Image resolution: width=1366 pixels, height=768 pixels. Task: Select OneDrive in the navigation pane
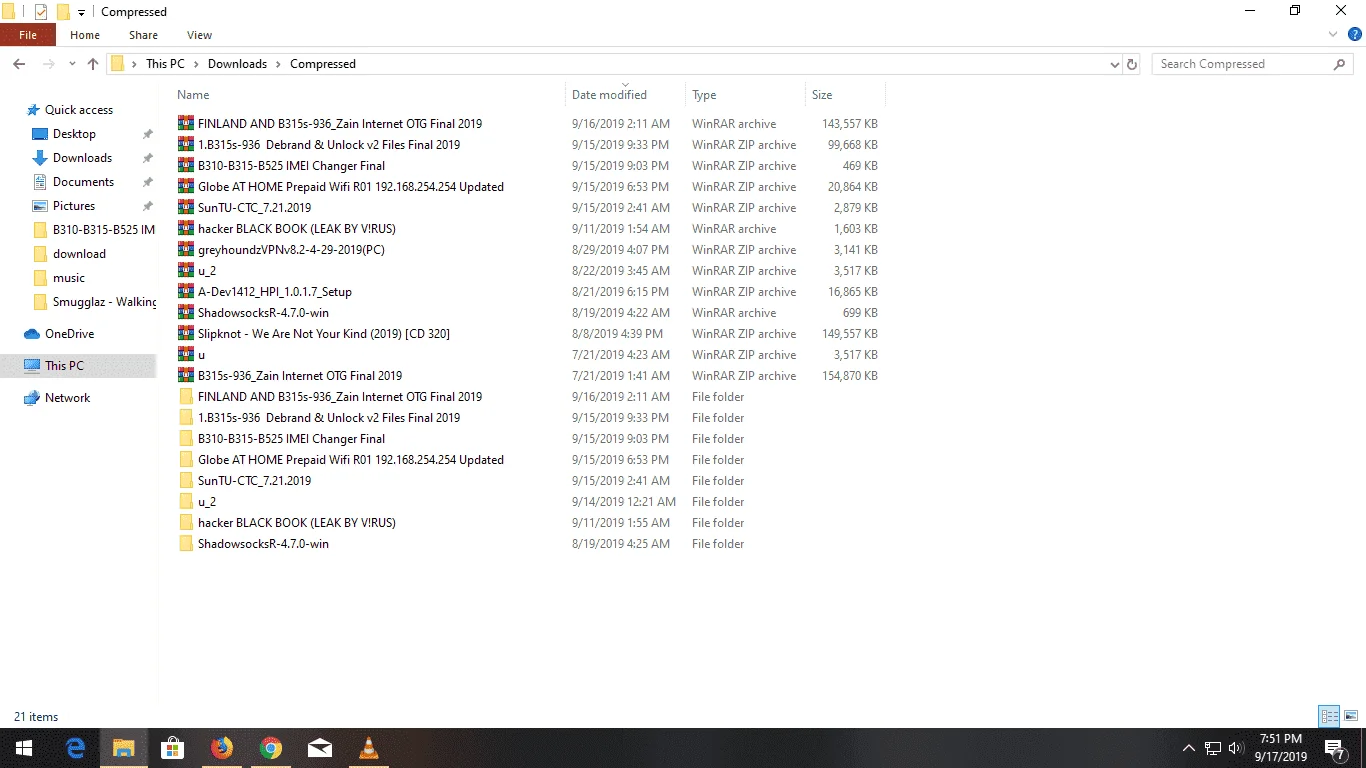coord(69,334)
